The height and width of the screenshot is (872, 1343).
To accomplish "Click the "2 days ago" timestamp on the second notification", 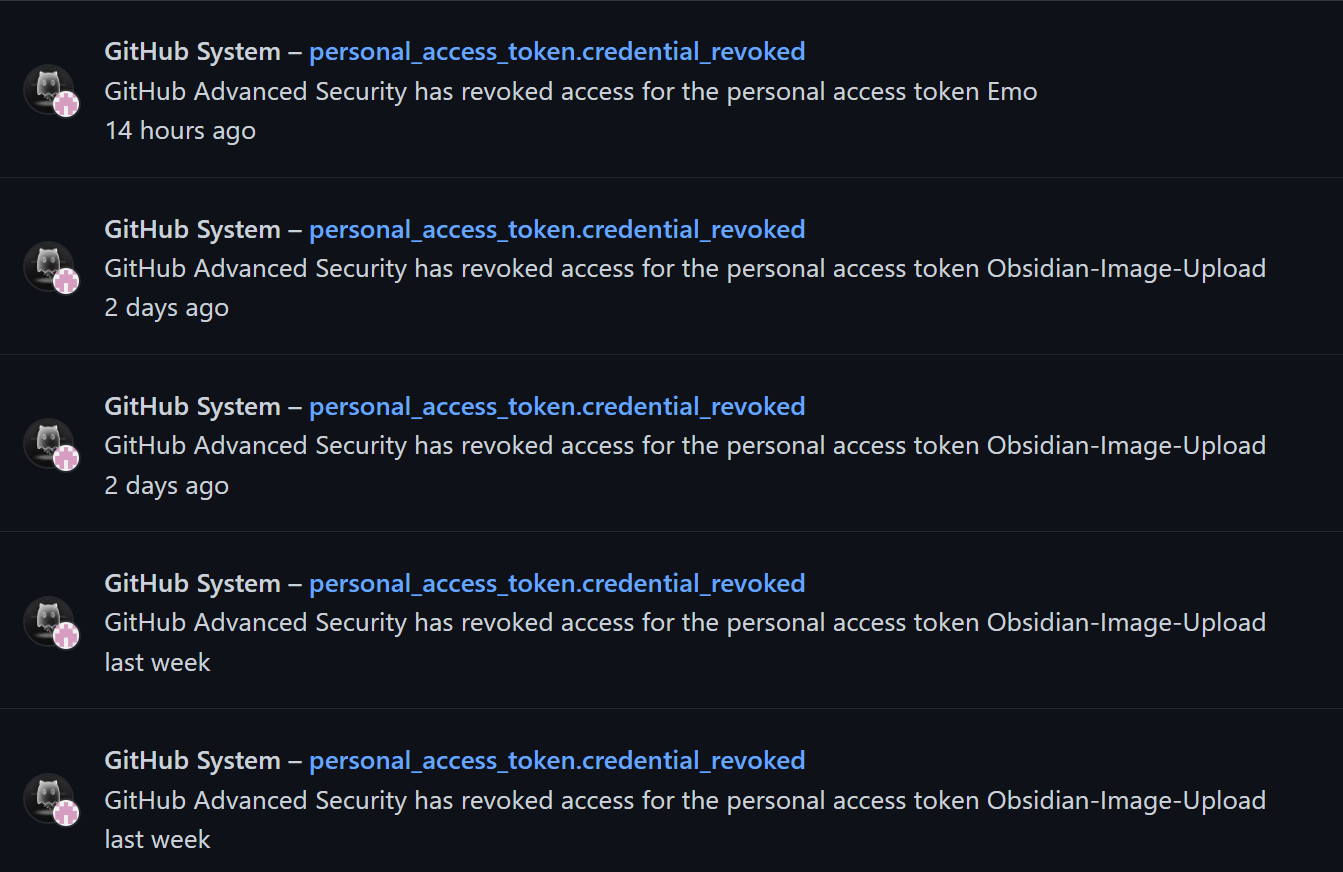I will 166,307.
